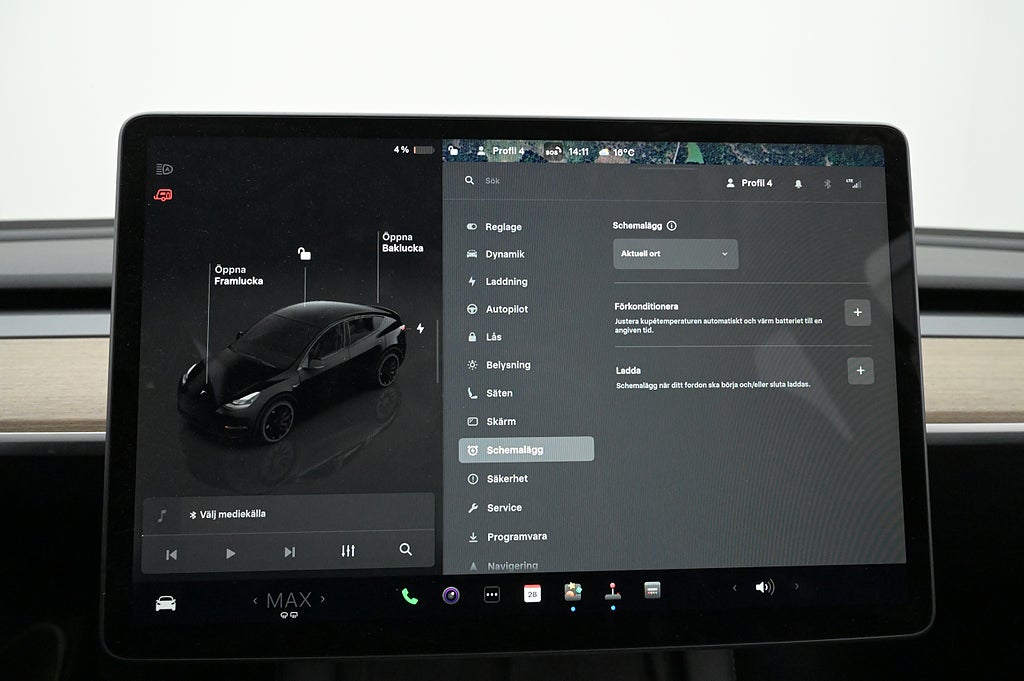Tap the volume speaker icon
Viewport: 1024px width, 681px height.
pyautogui.click(x=764, y=587)
